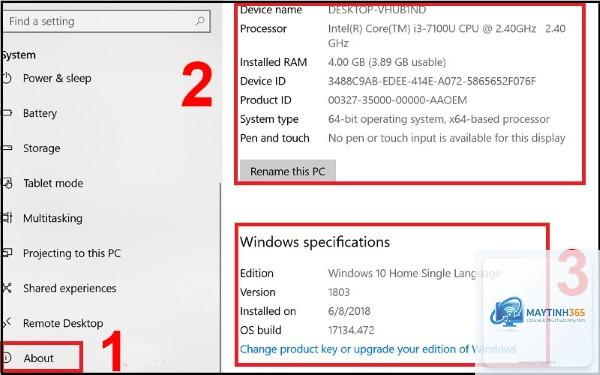Select the 64-bit operating system text
Image resolution: width=600 pixels, height=375 pixels.
tap(439, 119)
